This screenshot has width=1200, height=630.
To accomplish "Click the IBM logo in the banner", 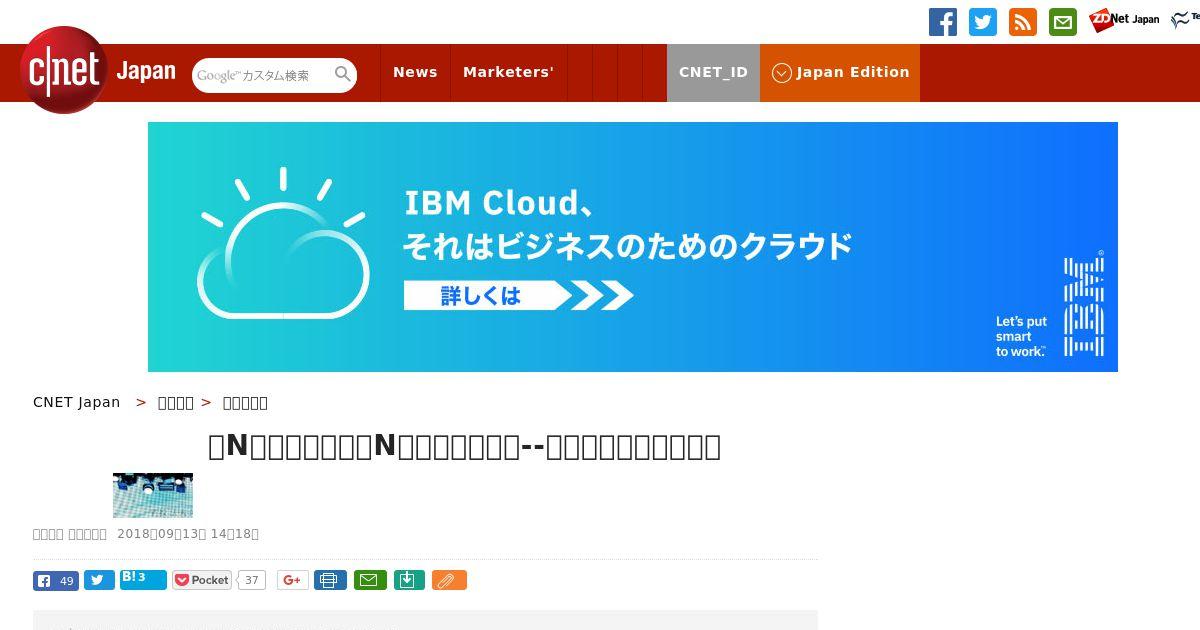I will pyautogui.click(x=1084, y=305).
